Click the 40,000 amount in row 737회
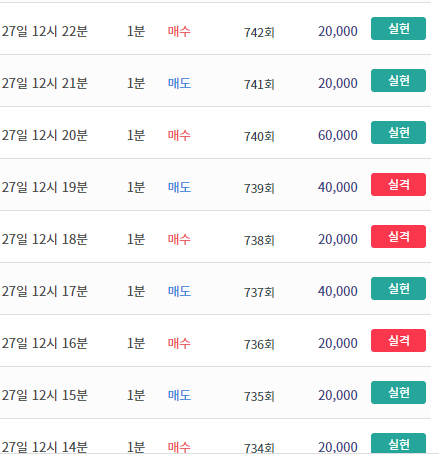Screen dimensions: 439x461 coord(338,291)
